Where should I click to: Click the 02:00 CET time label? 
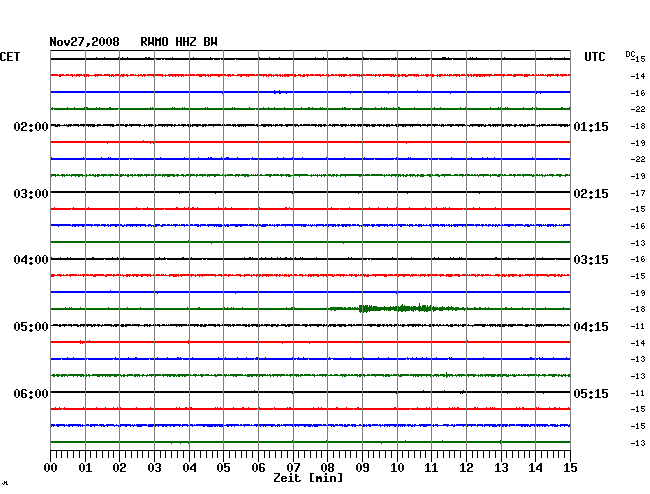point(31,126)
